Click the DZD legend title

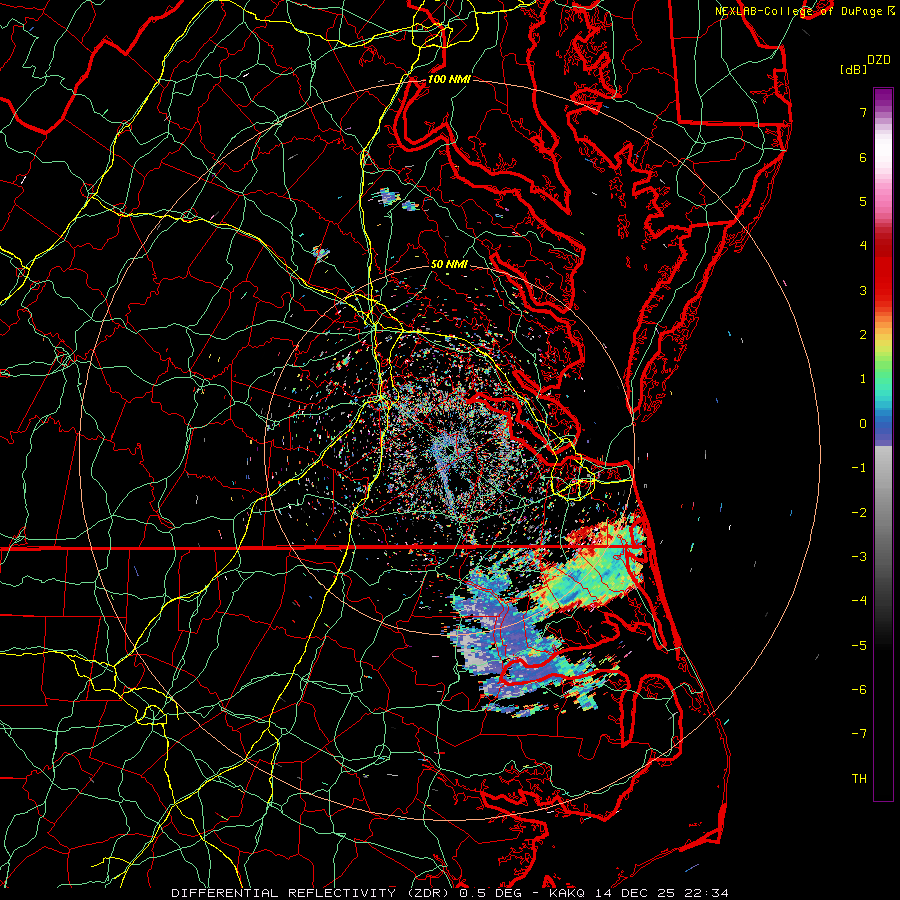point(878,60)
